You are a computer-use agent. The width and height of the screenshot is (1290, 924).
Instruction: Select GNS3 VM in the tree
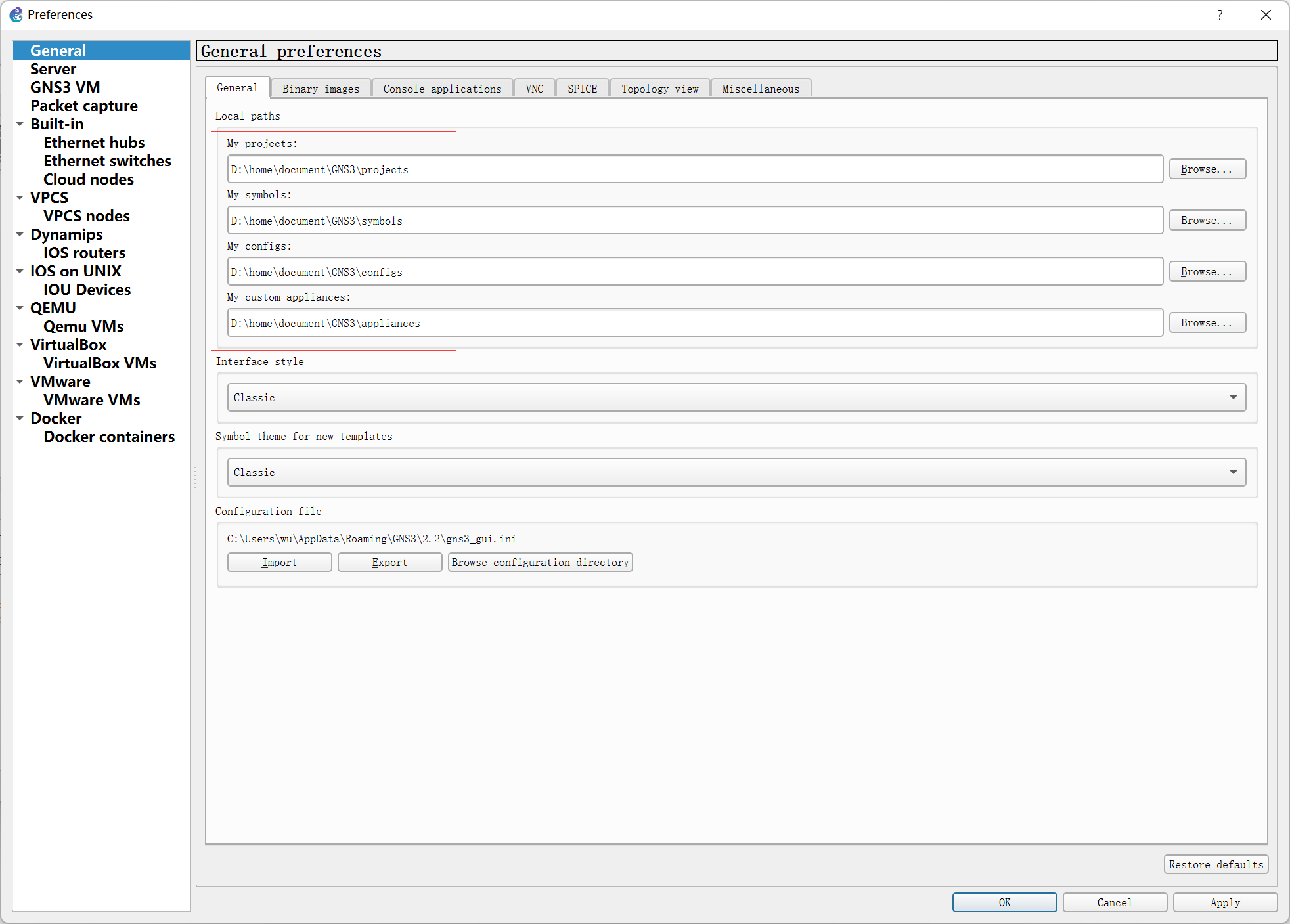65,87
